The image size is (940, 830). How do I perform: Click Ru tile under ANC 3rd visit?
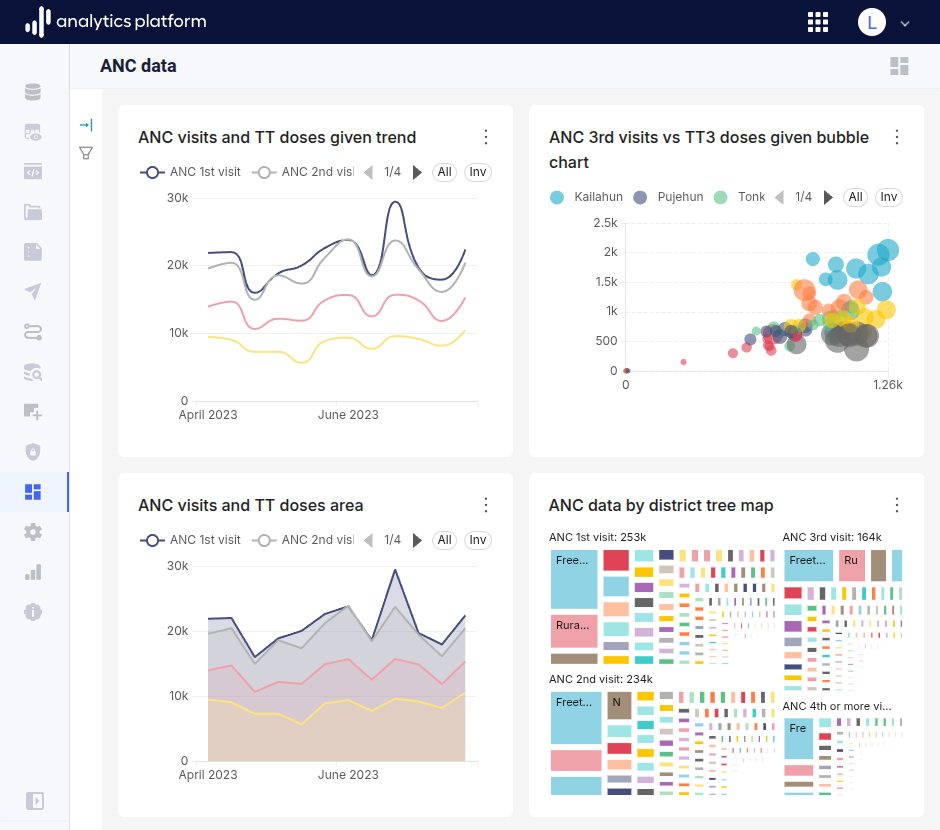[x=852, y=566]
